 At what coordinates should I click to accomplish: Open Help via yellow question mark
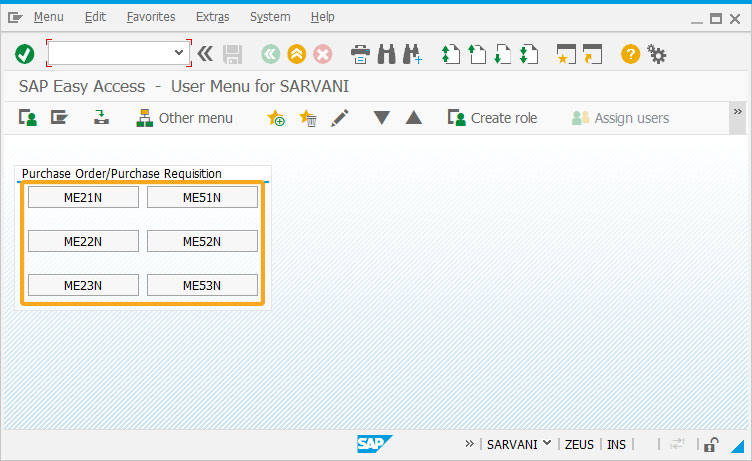click(630, 54)
